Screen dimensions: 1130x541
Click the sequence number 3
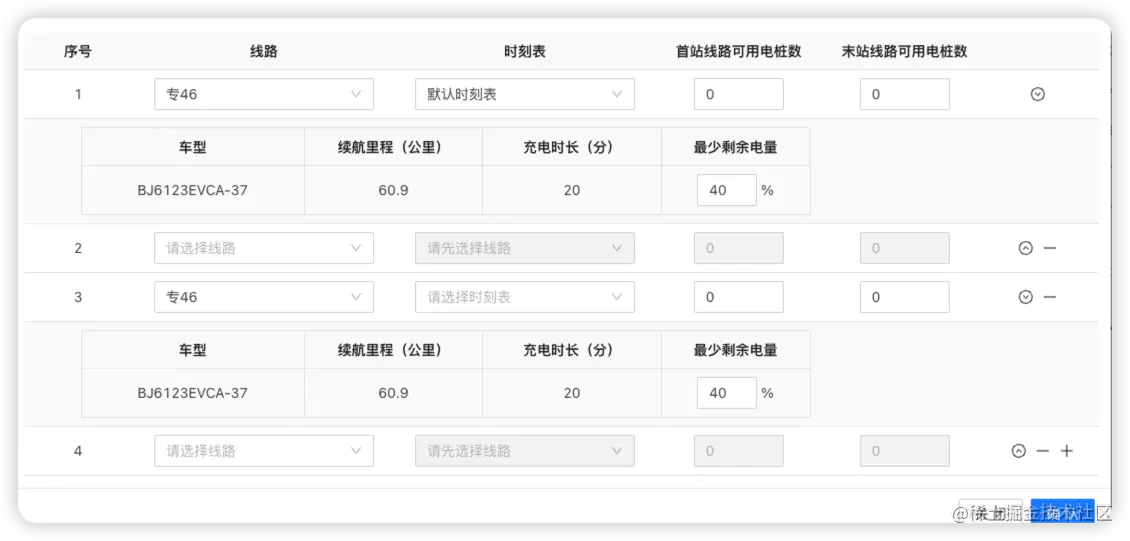78,297
